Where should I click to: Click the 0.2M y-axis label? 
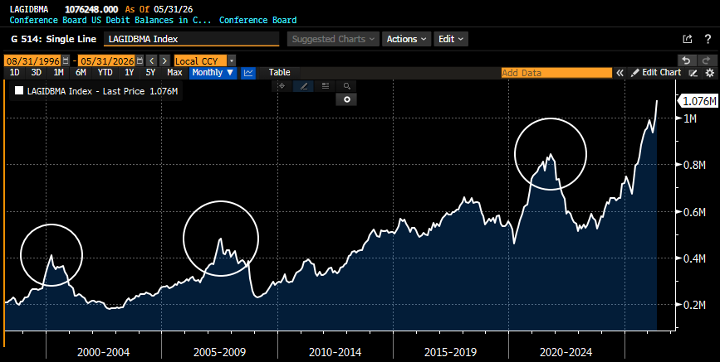click(x=694, y=305)
